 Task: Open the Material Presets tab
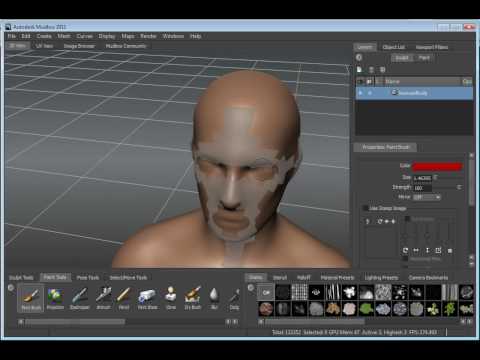tap(337, 277)
